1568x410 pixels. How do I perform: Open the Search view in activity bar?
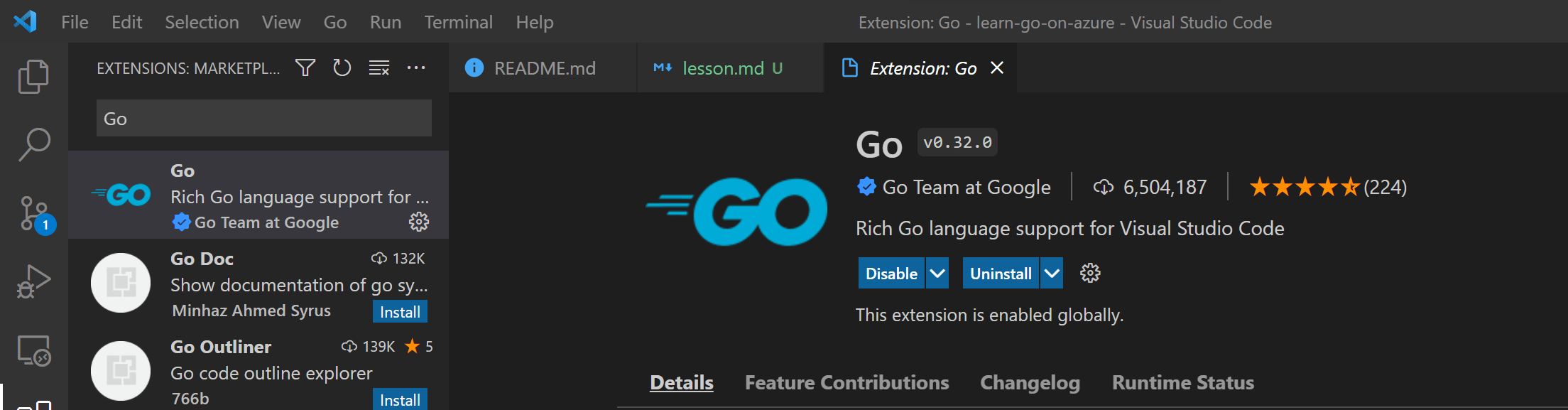[x=33, y=144]
